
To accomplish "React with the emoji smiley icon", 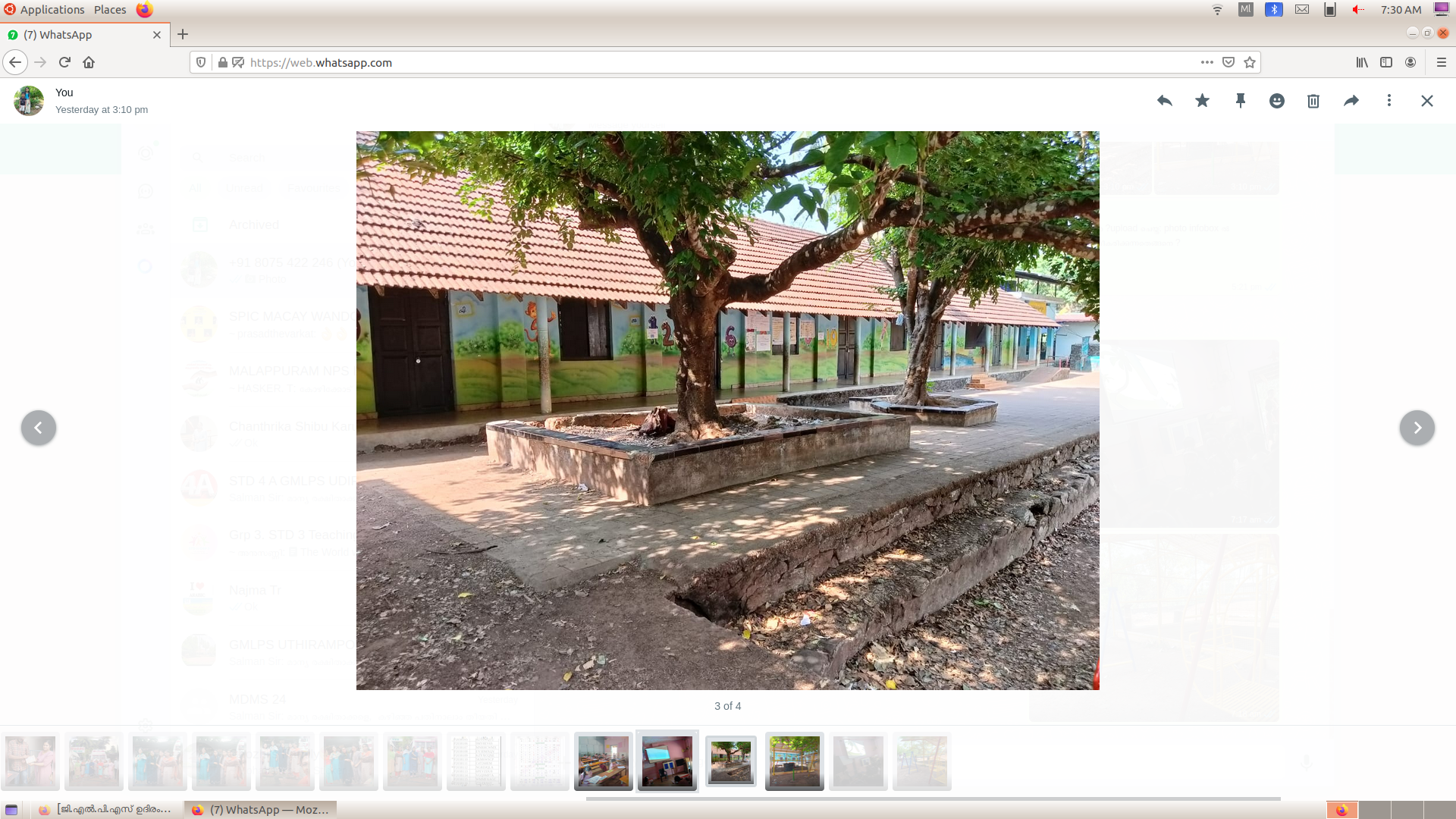I will (1277, 101).
